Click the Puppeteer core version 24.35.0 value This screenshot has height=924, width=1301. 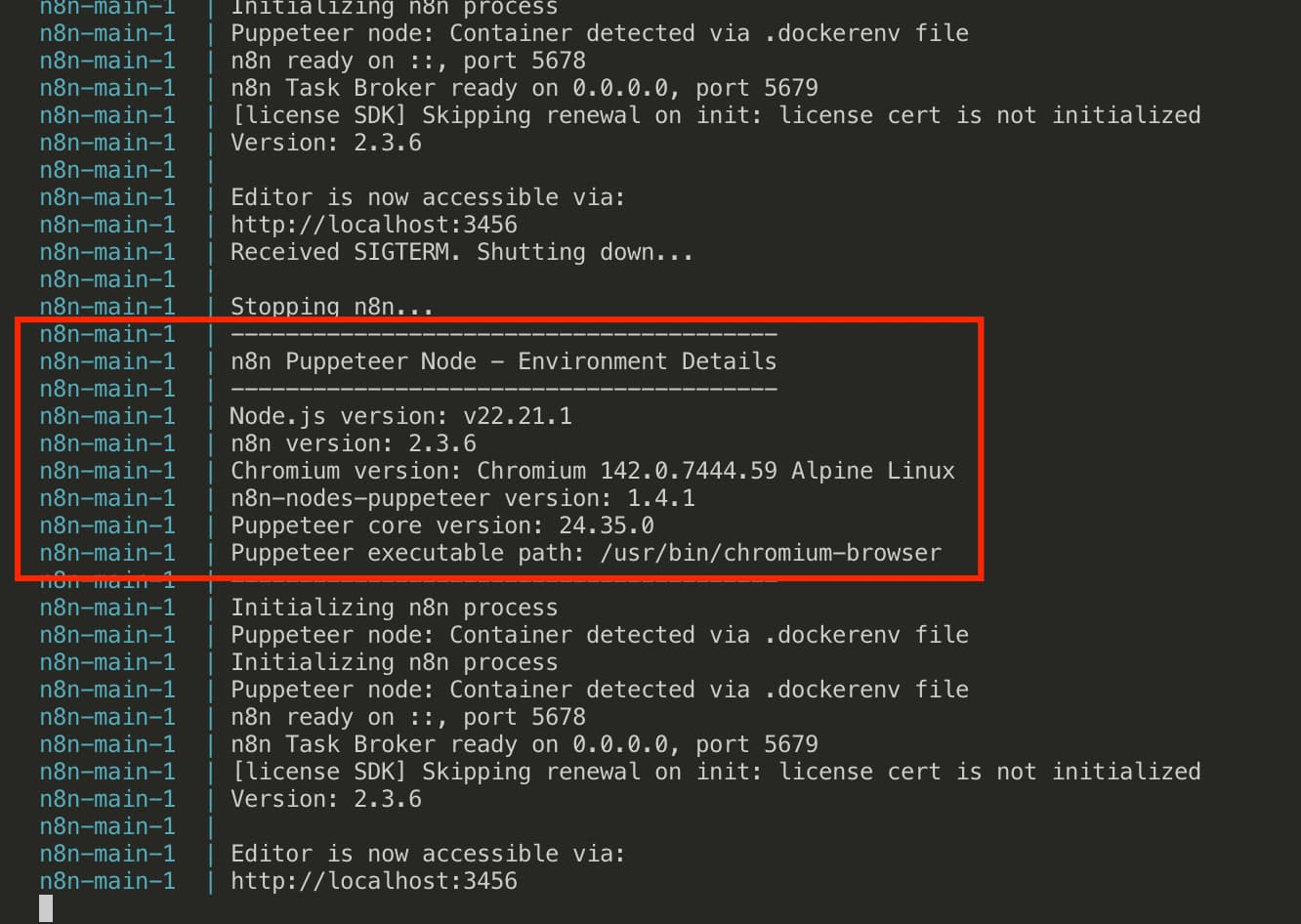606,525
